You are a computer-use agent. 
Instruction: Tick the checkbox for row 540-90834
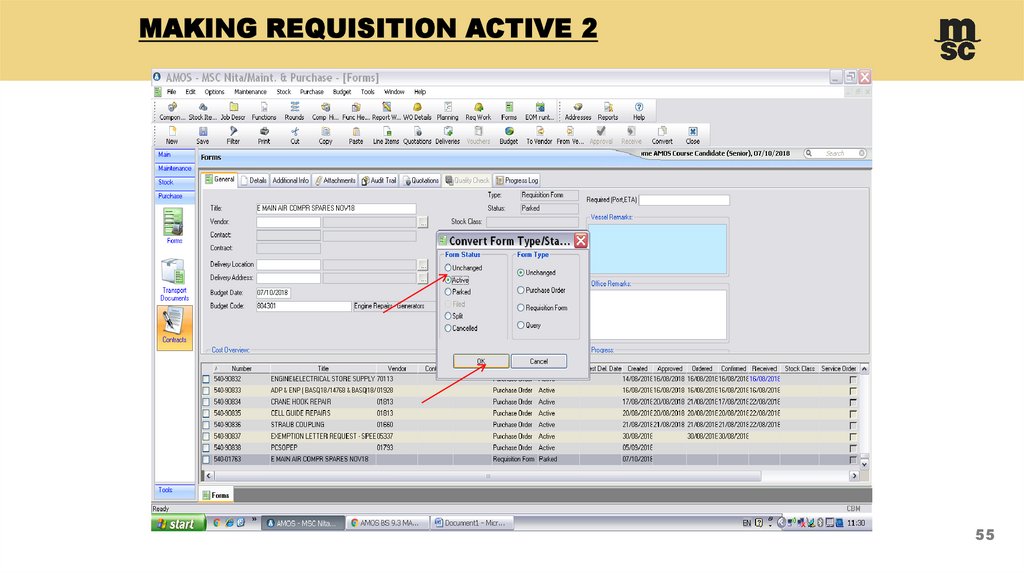pyautogui.click(x=206, y=402)
